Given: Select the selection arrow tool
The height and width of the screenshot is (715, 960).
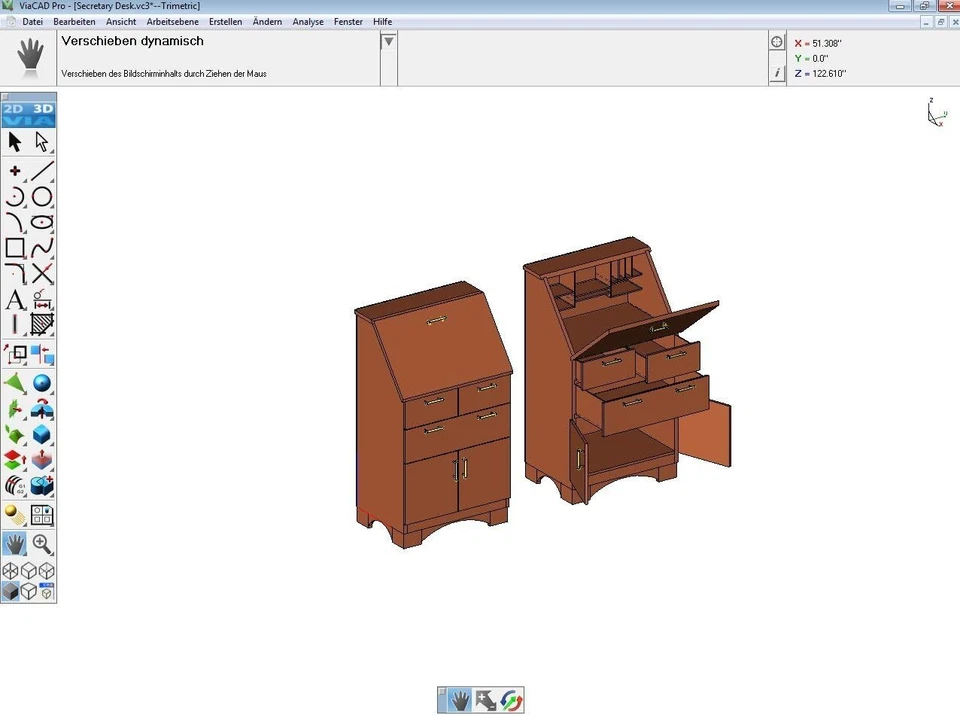Looking at the screenshot, I should (14, 142).
